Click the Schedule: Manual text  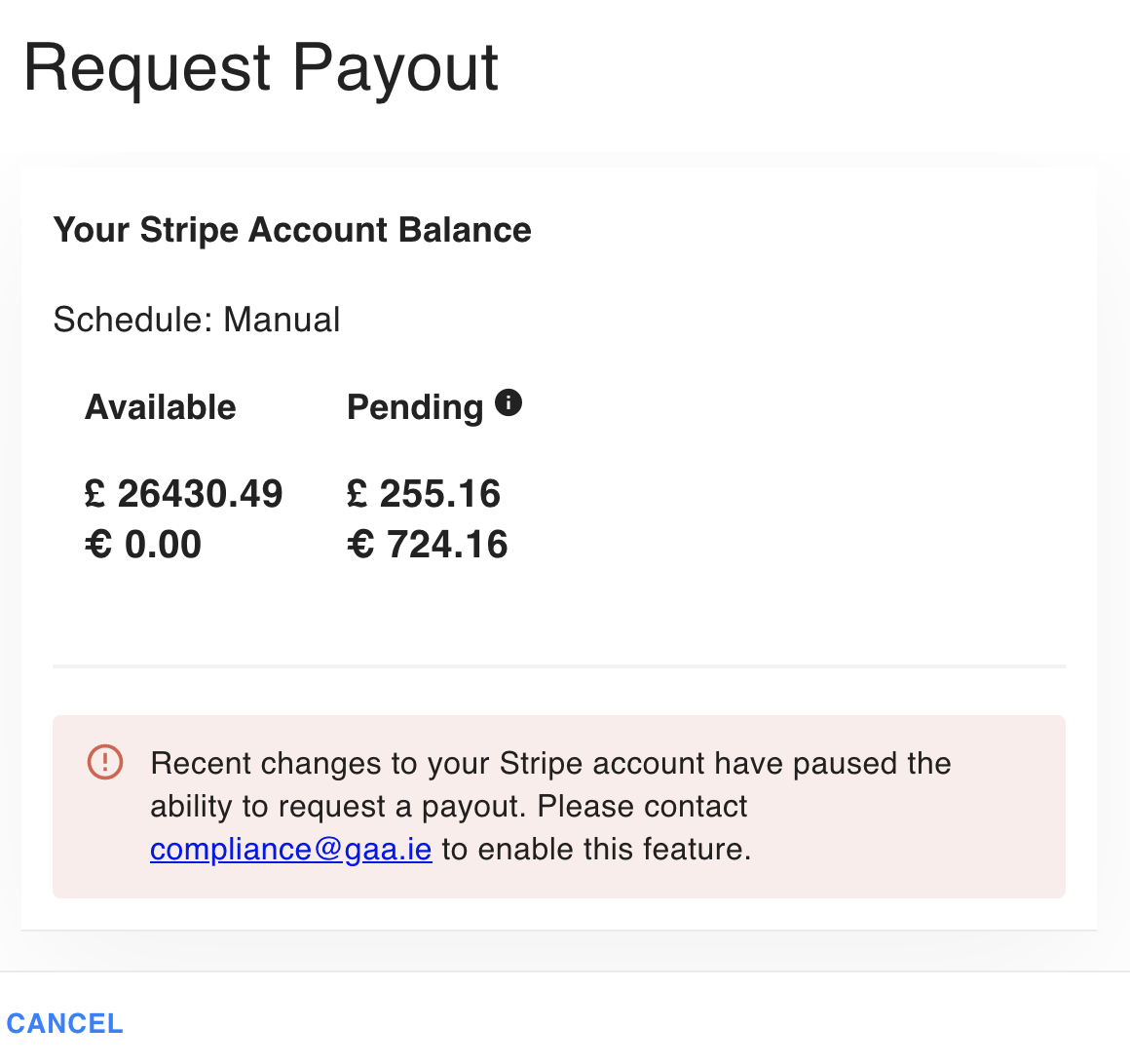tap(197, 320)
